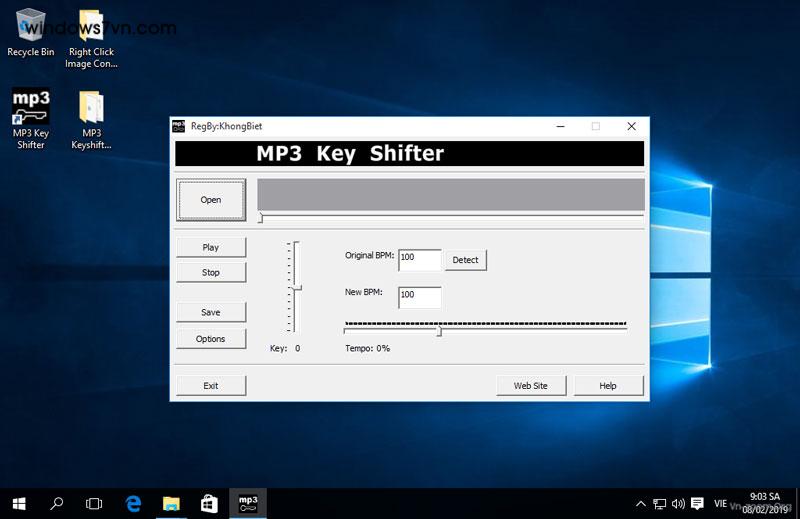Click the playback position slider thumb
This screenshot has width=800, height=519.
[x=260, y=218]
